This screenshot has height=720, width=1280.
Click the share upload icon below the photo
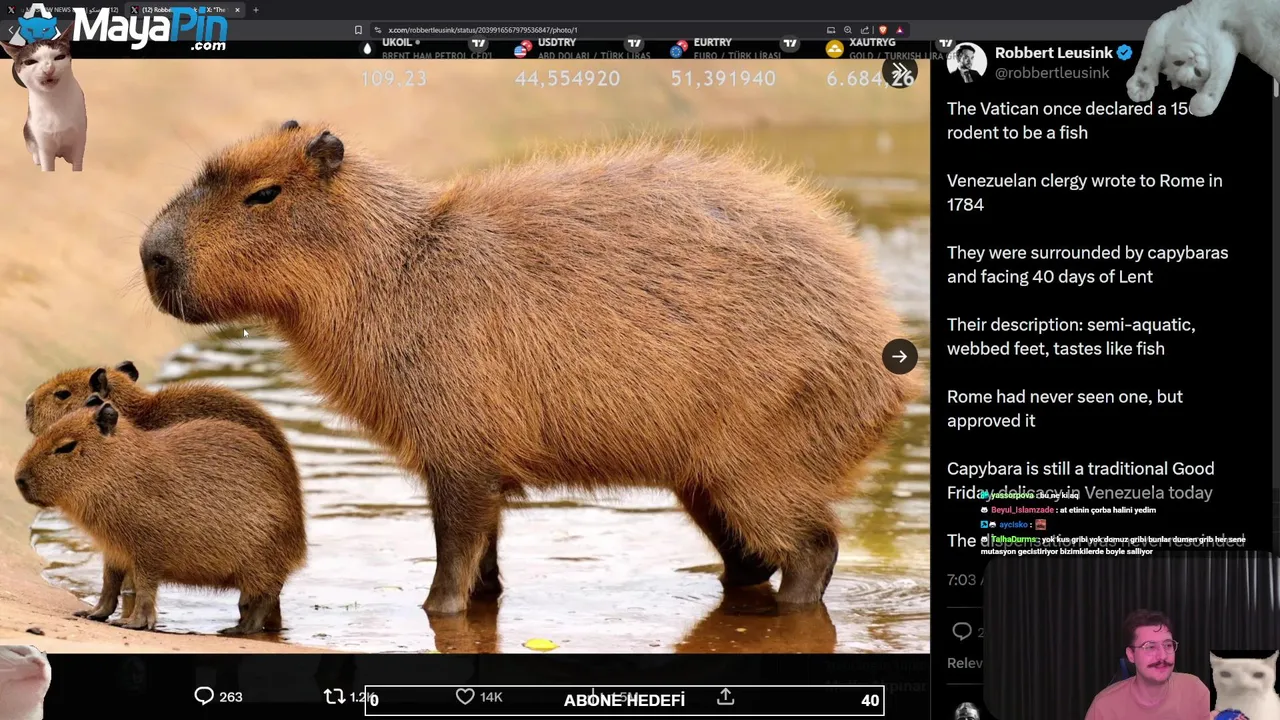click(726, 696)
